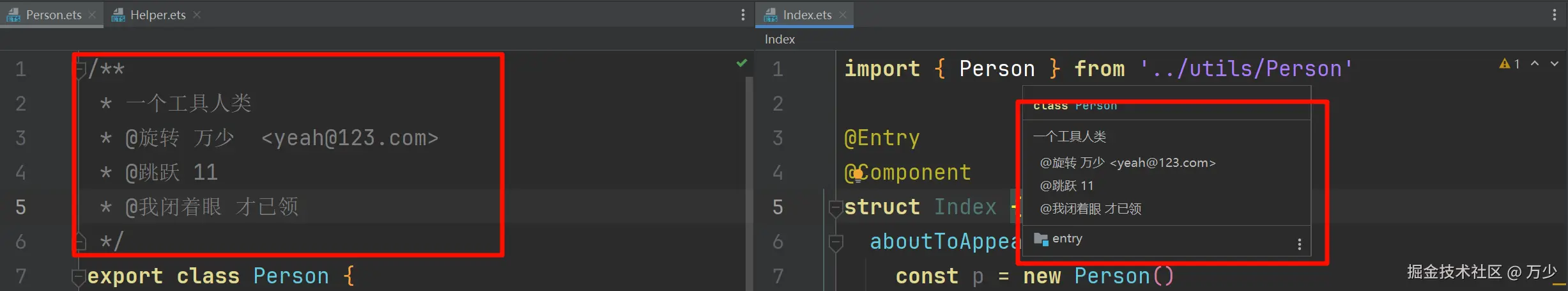Click the entry module link in popup
1568x291 pixels.
(1066, 239)
